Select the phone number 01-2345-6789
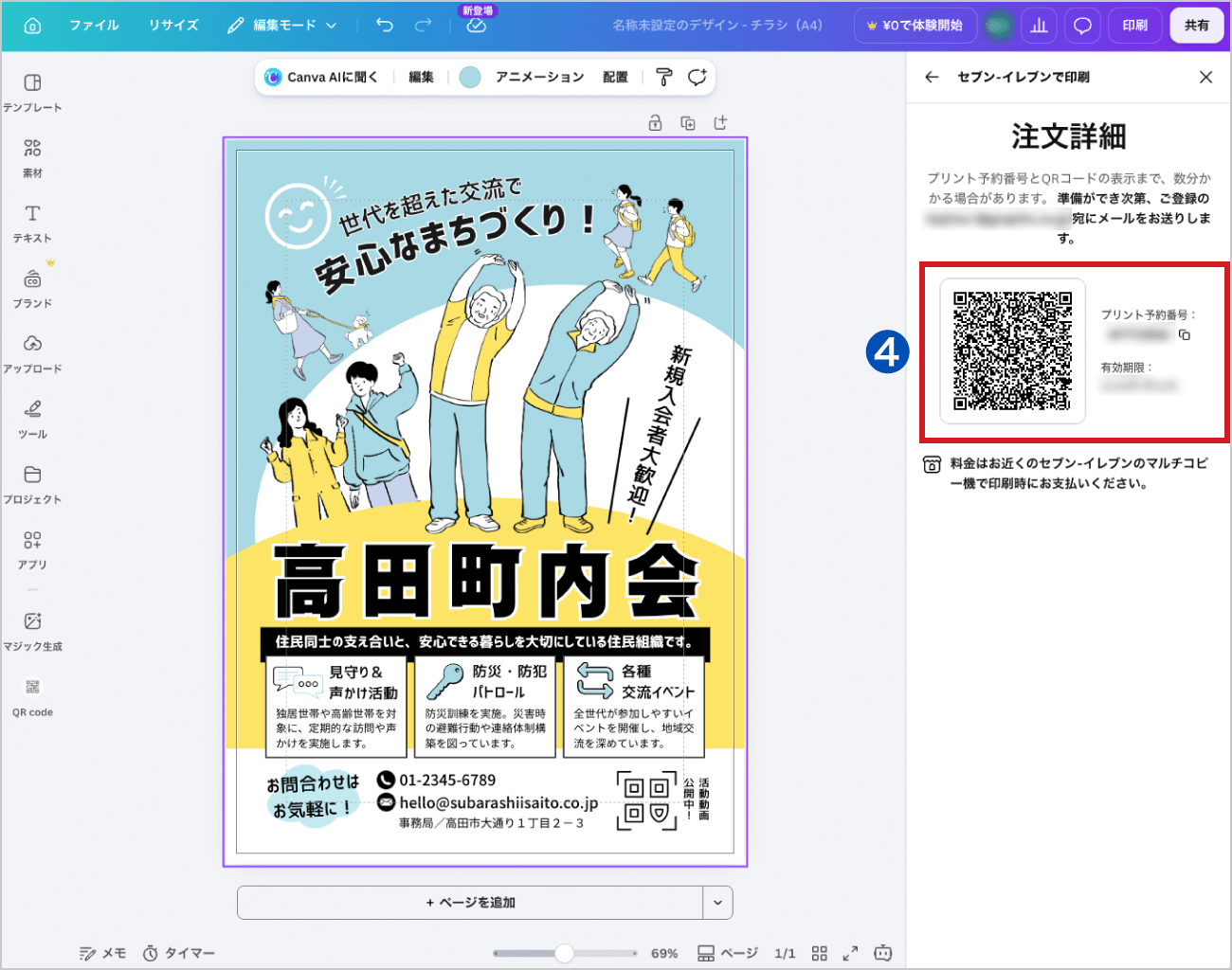This screenshot has height=970, width=1232. pyautogui.click(x=447, y=781)
